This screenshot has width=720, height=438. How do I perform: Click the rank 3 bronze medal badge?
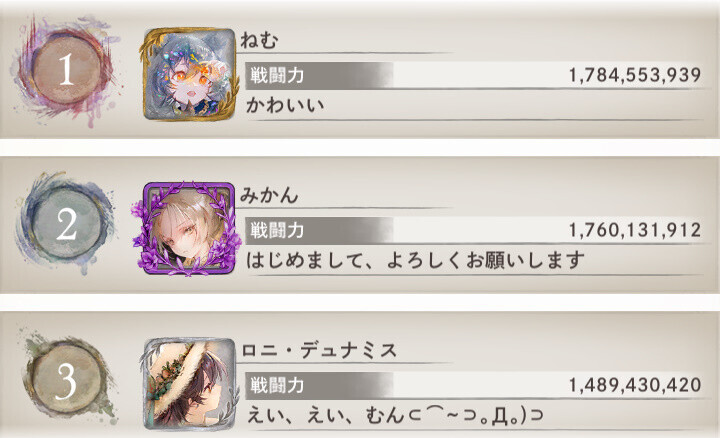pyautogui.click(x=67, y=381)
